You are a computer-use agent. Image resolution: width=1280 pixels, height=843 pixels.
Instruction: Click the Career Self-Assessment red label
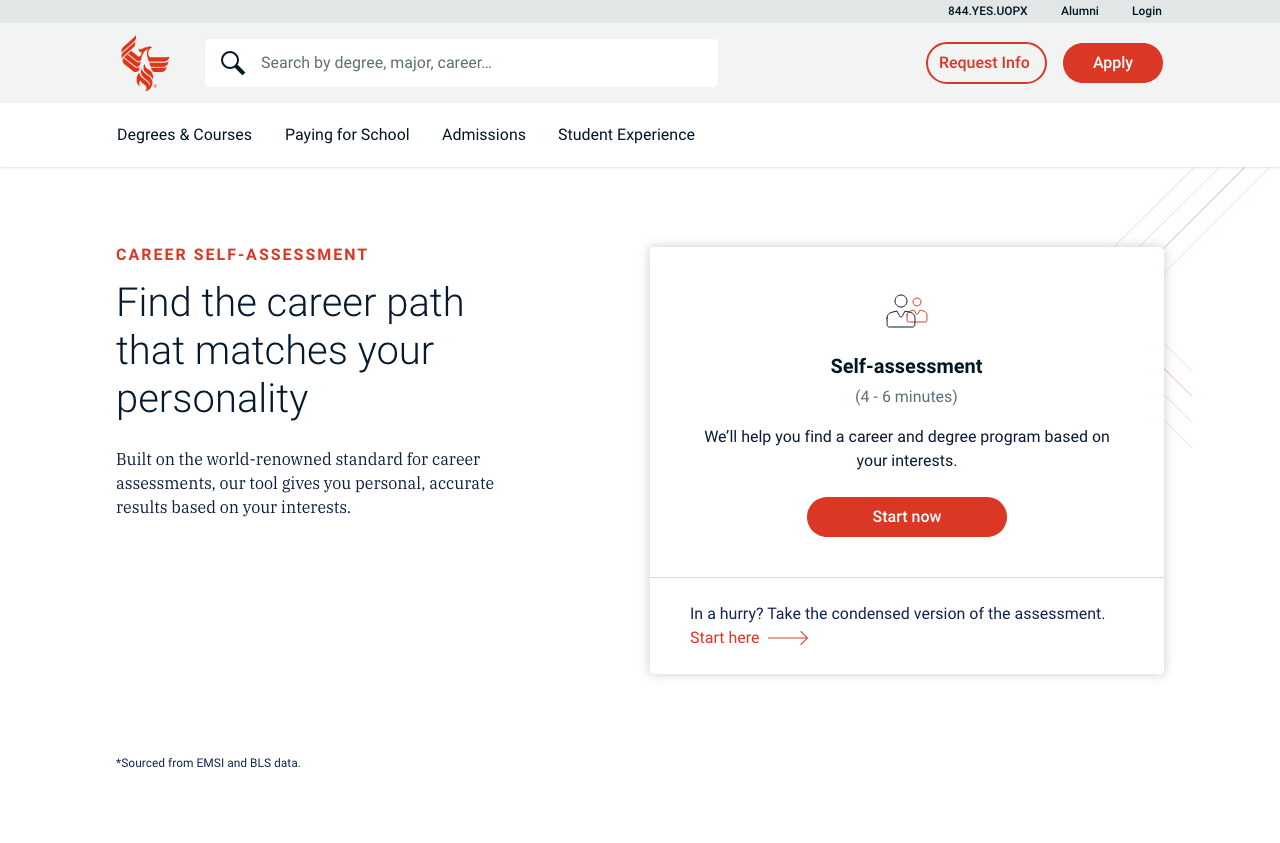242,255
